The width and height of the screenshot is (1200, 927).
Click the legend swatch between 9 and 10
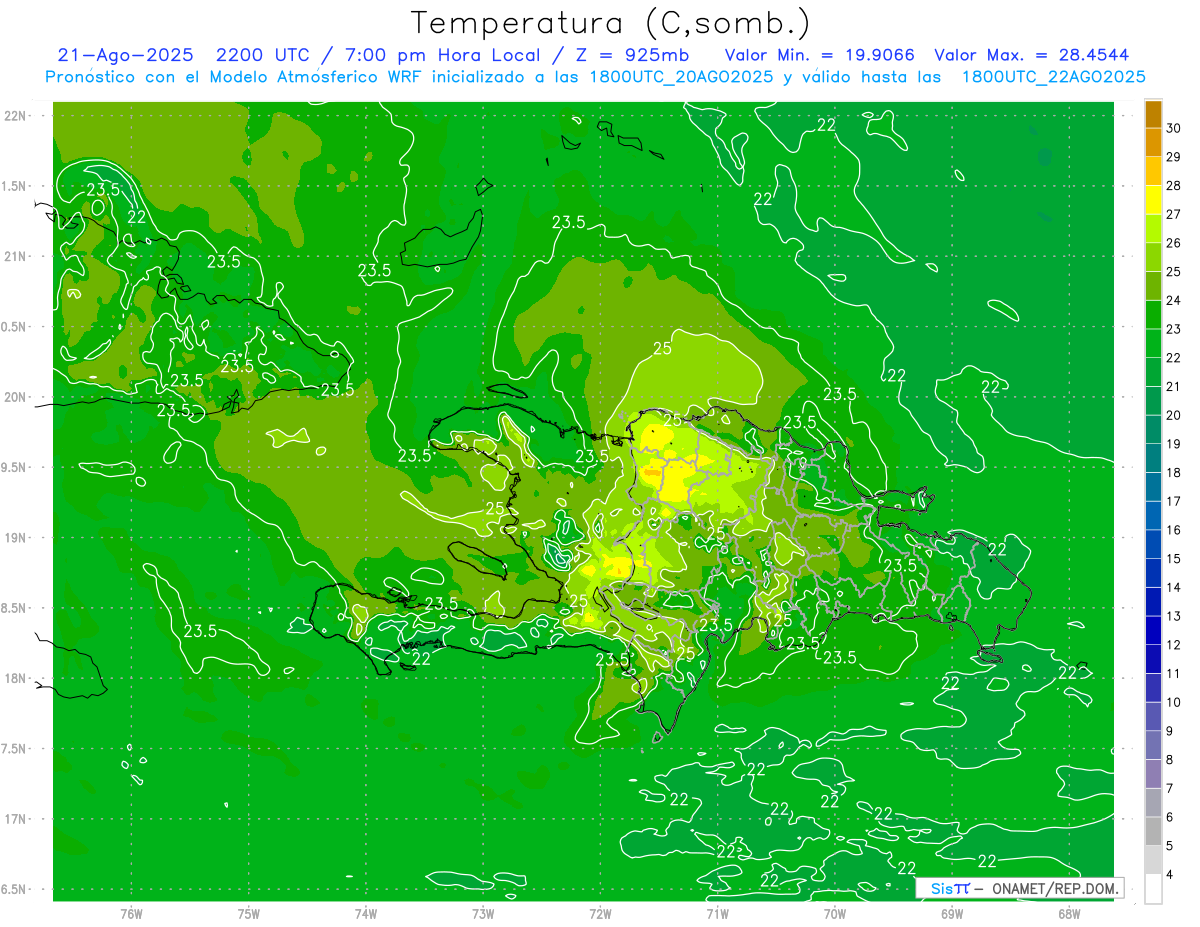(1153, 716)
